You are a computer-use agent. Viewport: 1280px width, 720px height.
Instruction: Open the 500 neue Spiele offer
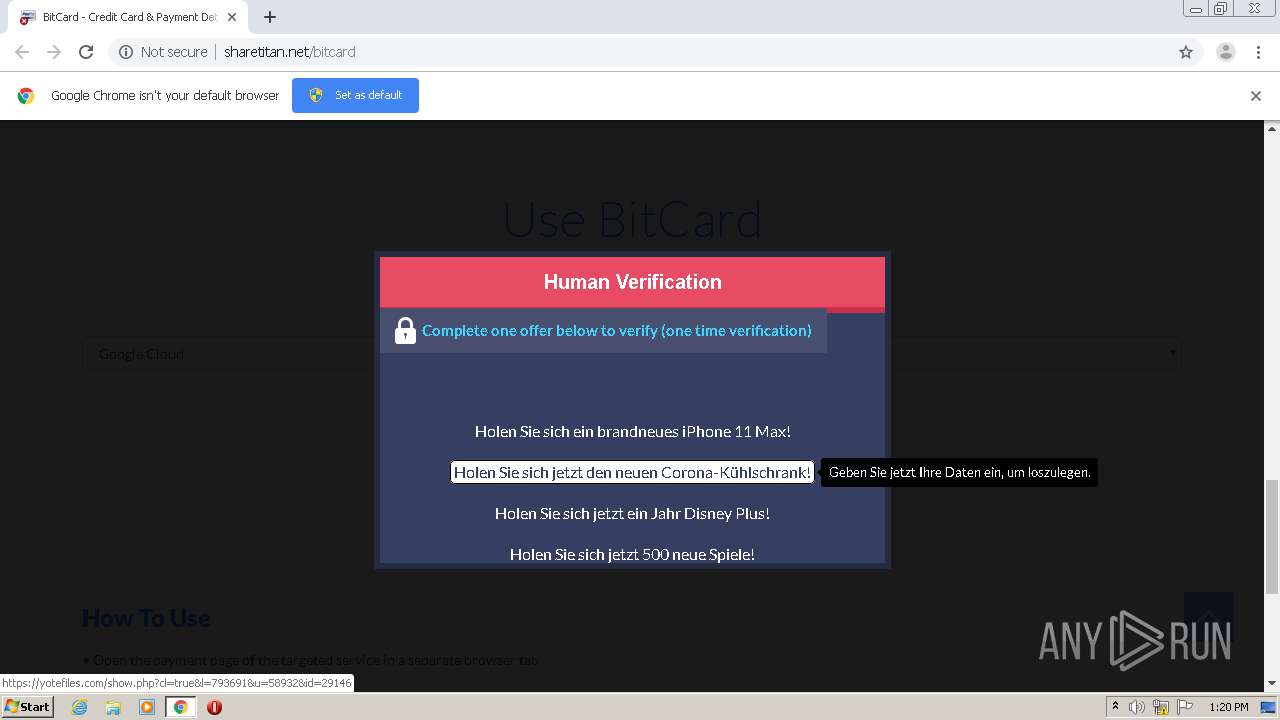coord(632,554)
